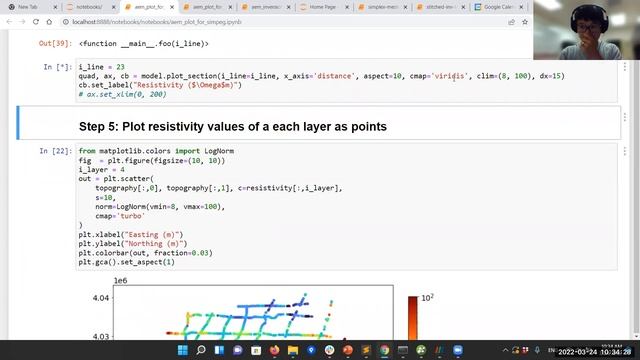This screenshot has height=360, width=640.
Task: Close the notebooks/ browser tab
Action: pyautogui.click(x=113, y=7)
